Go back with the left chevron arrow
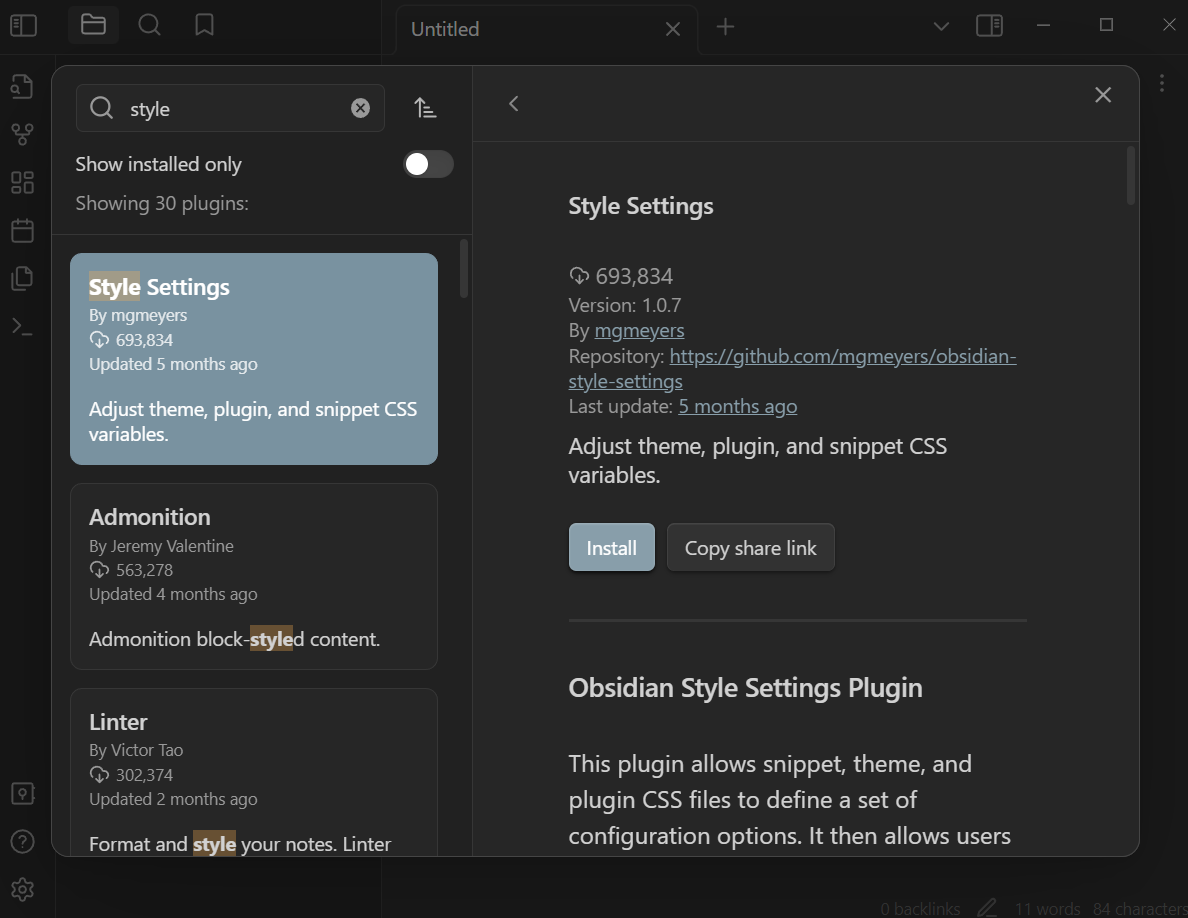The height and width of the screenshot is (918, 1188). (x=514, y=103)
